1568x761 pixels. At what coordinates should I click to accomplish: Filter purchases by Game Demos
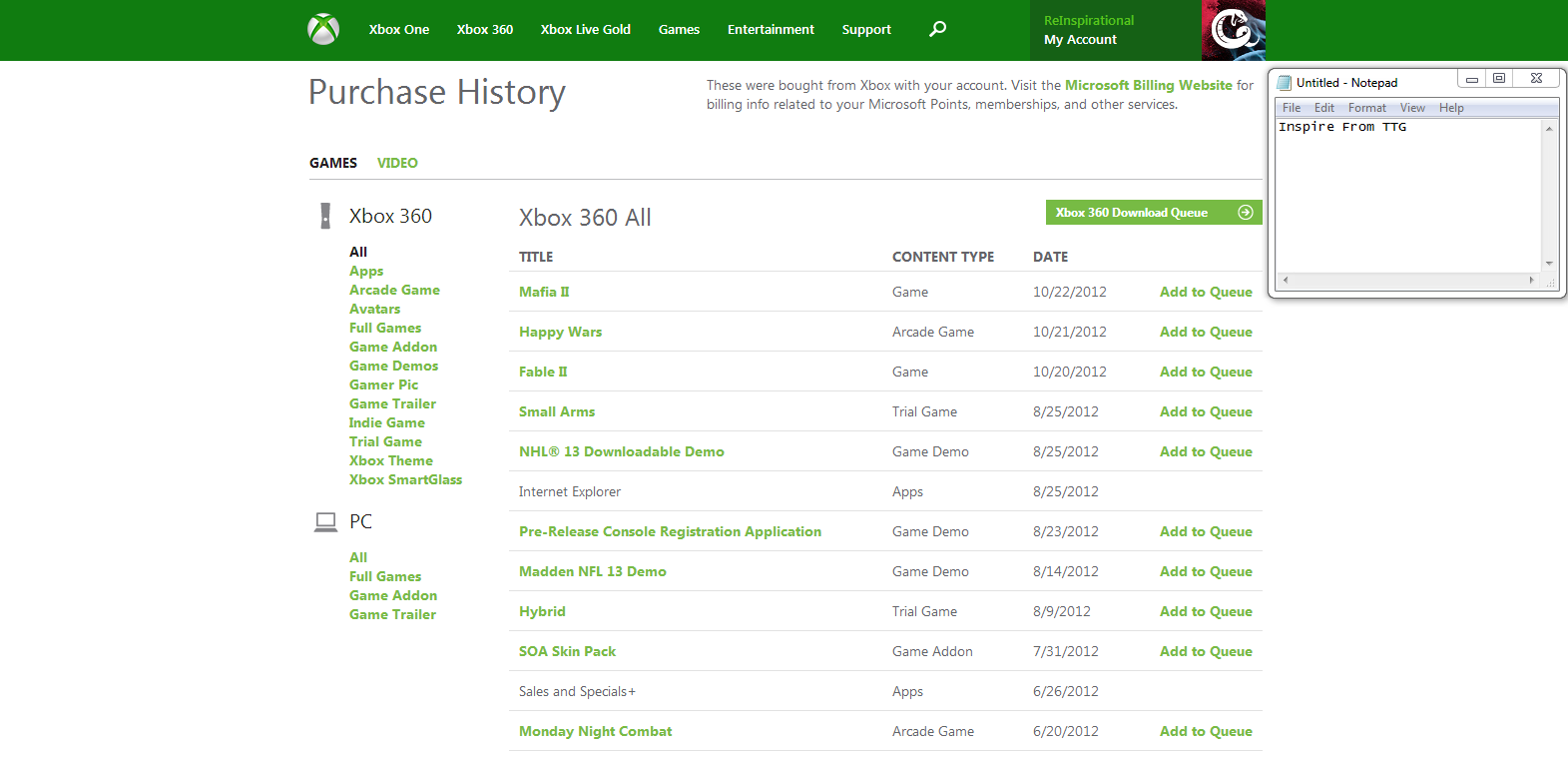[x=393, y=366]
